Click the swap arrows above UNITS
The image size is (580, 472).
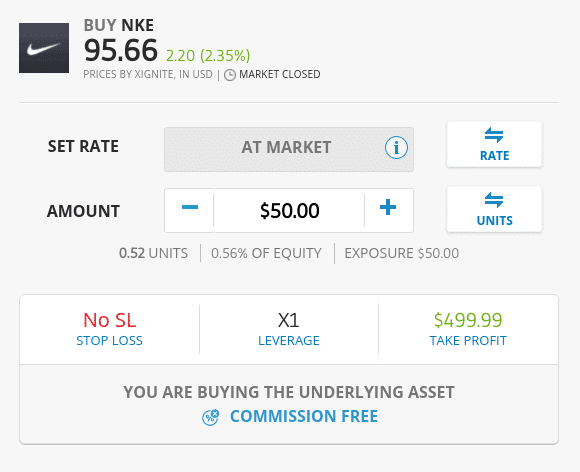coord(494,200)
